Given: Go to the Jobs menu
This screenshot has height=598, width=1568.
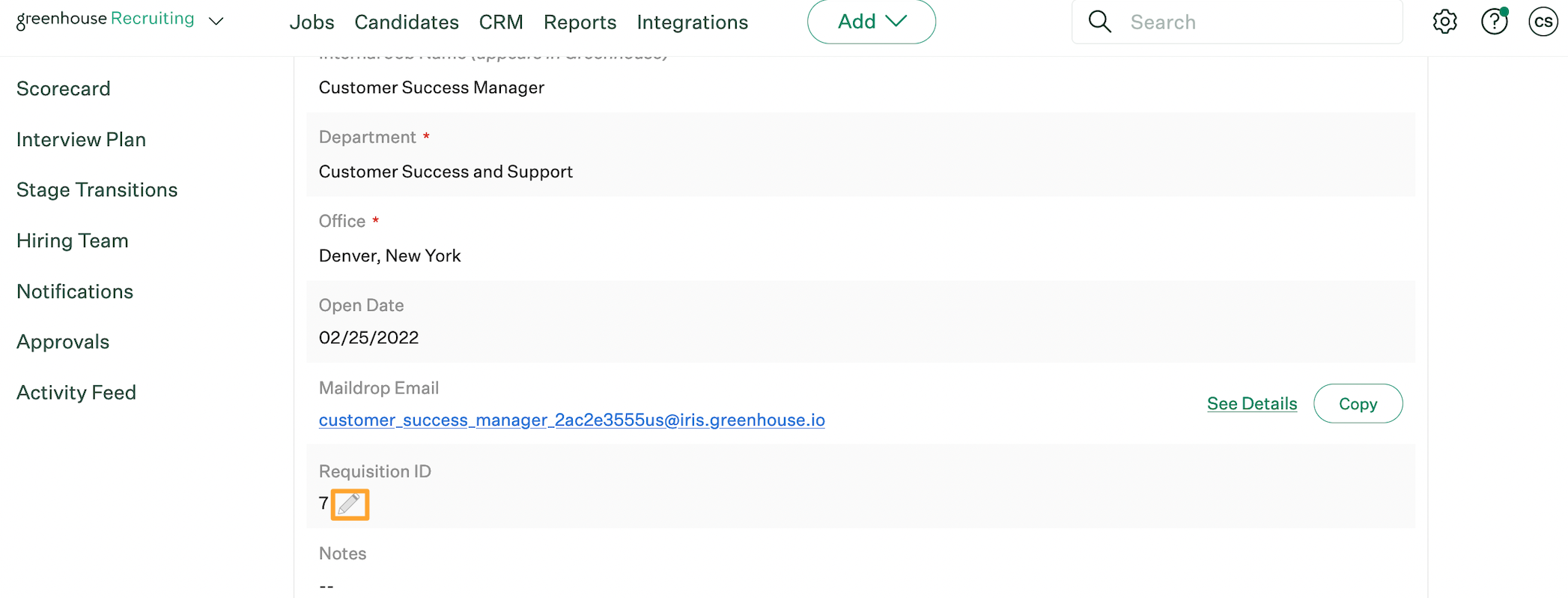Looking at the screenshot, I should [312, 22].
